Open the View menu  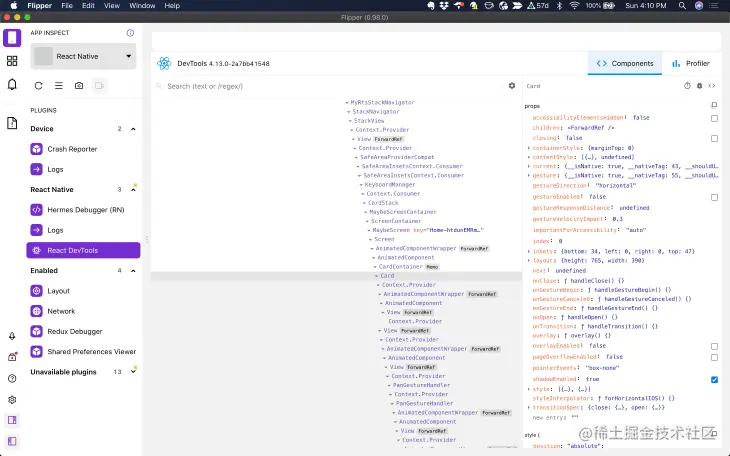pyautogui.click(x=112, y=6)
